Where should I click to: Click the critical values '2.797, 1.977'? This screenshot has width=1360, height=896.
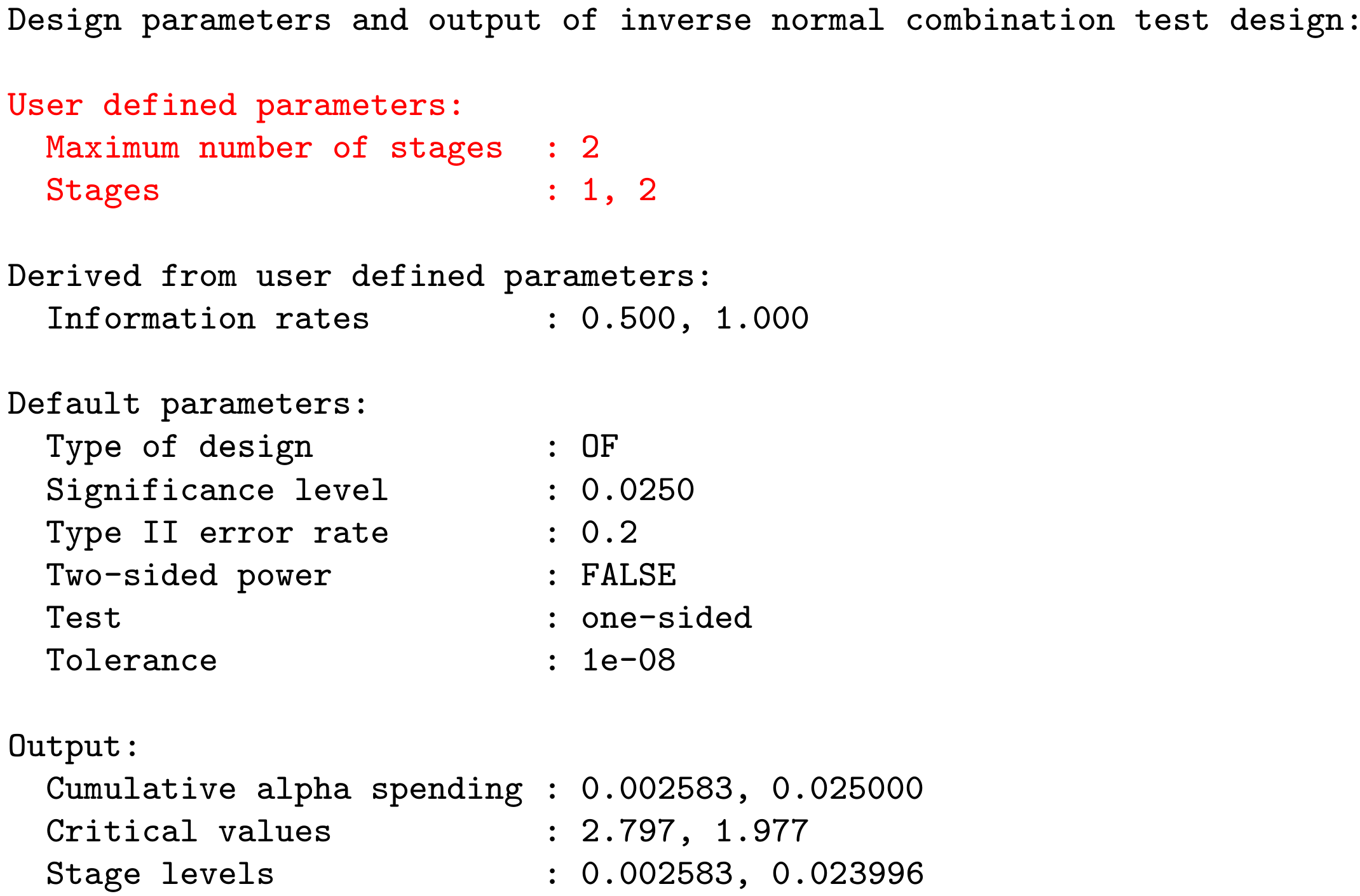point(694,832)
